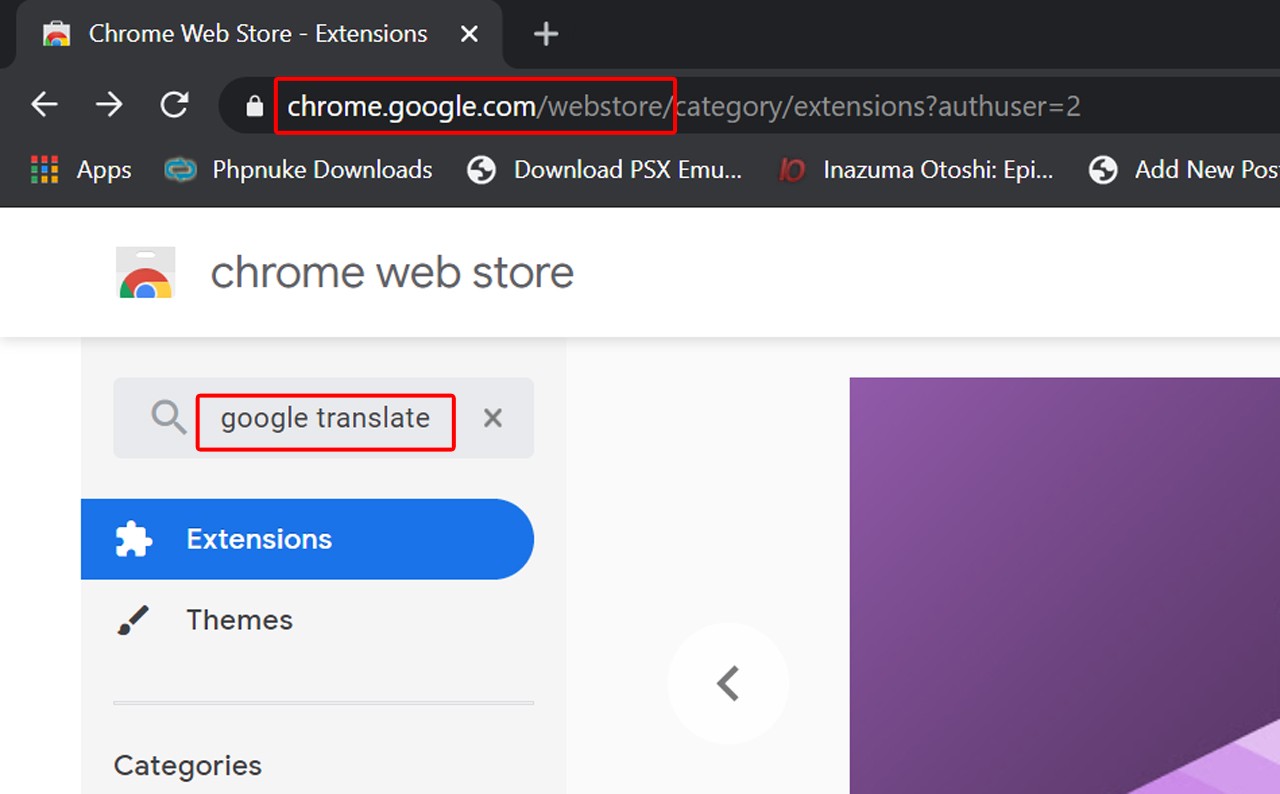1280x794 pixels.
Task: Click the Phpnuke Downloads bookmark icon
Action: point(180,169)
